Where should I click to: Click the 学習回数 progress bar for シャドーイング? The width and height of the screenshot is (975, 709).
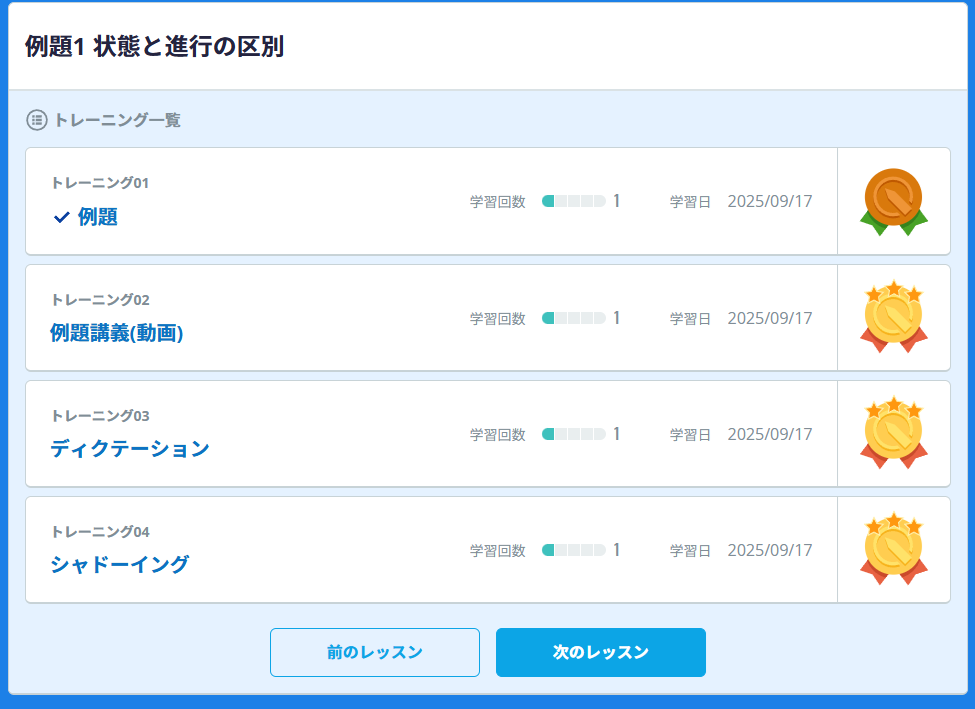click(x=573, y=550)
